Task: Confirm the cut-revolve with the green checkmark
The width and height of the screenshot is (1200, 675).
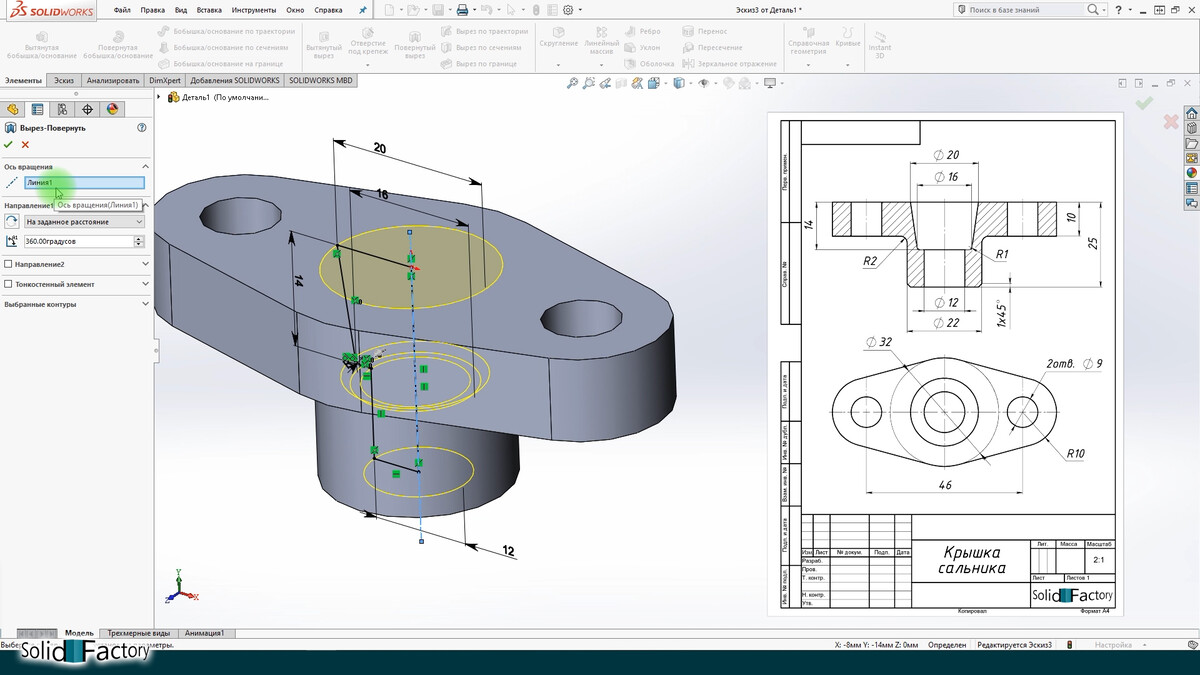Action: tap(9, 145)
